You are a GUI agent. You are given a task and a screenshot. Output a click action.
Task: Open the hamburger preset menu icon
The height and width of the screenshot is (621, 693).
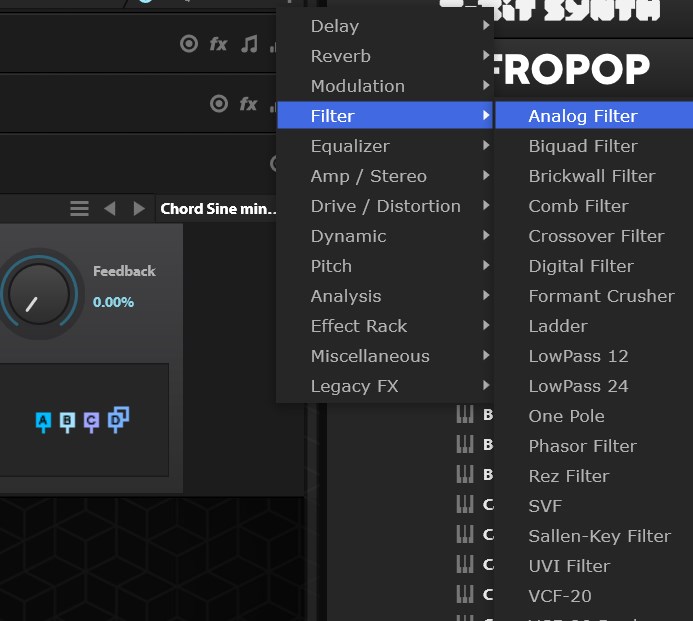(79, 208)
